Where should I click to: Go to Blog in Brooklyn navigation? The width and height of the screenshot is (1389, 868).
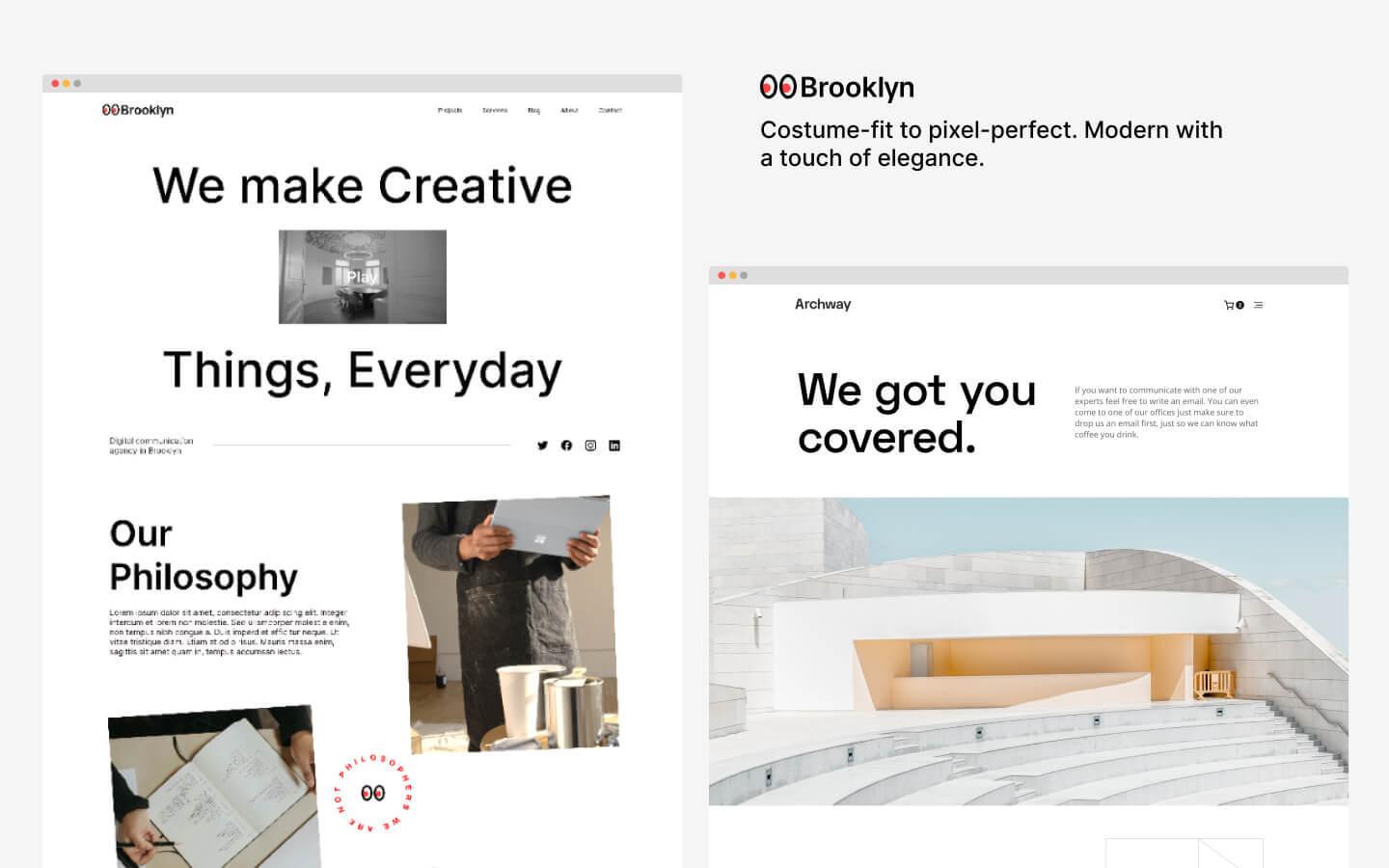click(534, 110)
